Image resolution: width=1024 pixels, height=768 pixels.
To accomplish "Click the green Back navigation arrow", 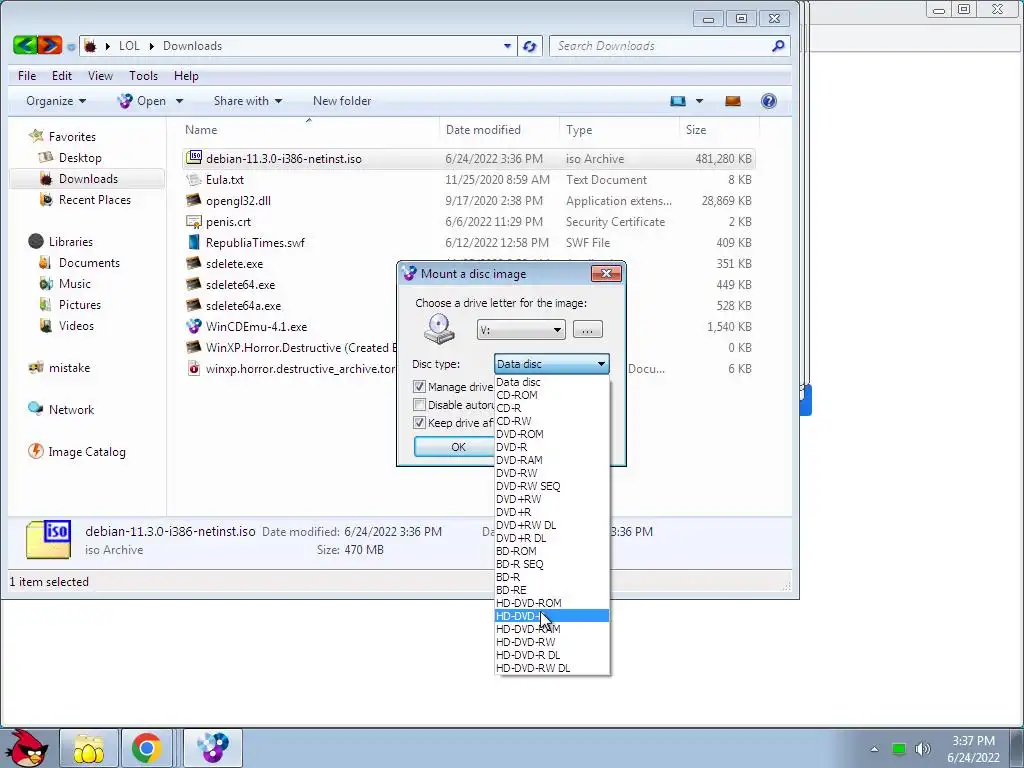I will click(24, 45).
